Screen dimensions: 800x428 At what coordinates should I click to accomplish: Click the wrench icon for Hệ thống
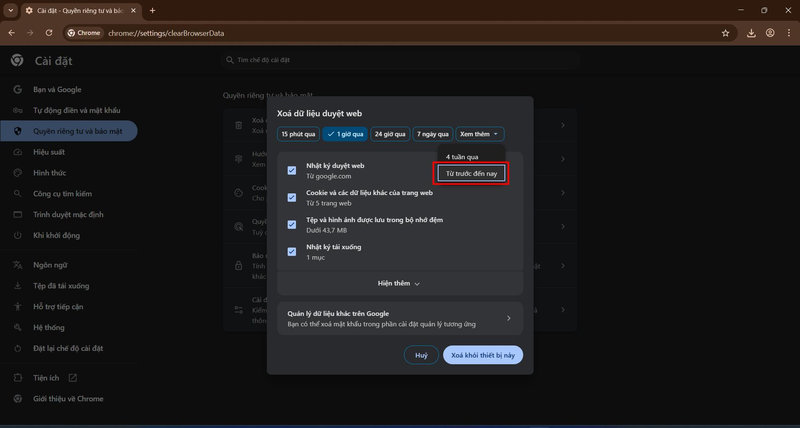pyautogui.click(x=17, y=328)
